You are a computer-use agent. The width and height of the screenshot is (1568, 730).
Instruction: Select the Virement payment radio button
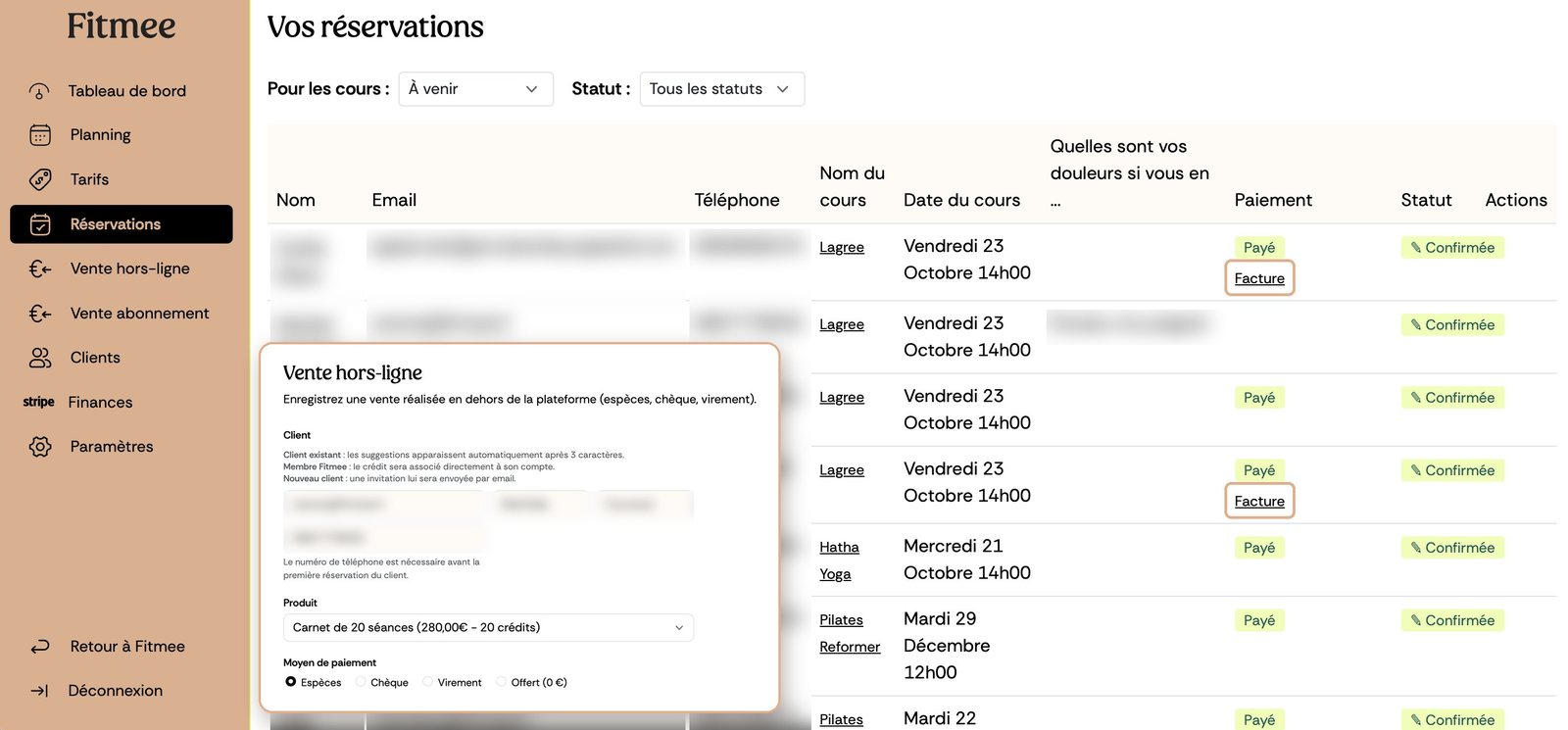[x=427, y=682]
